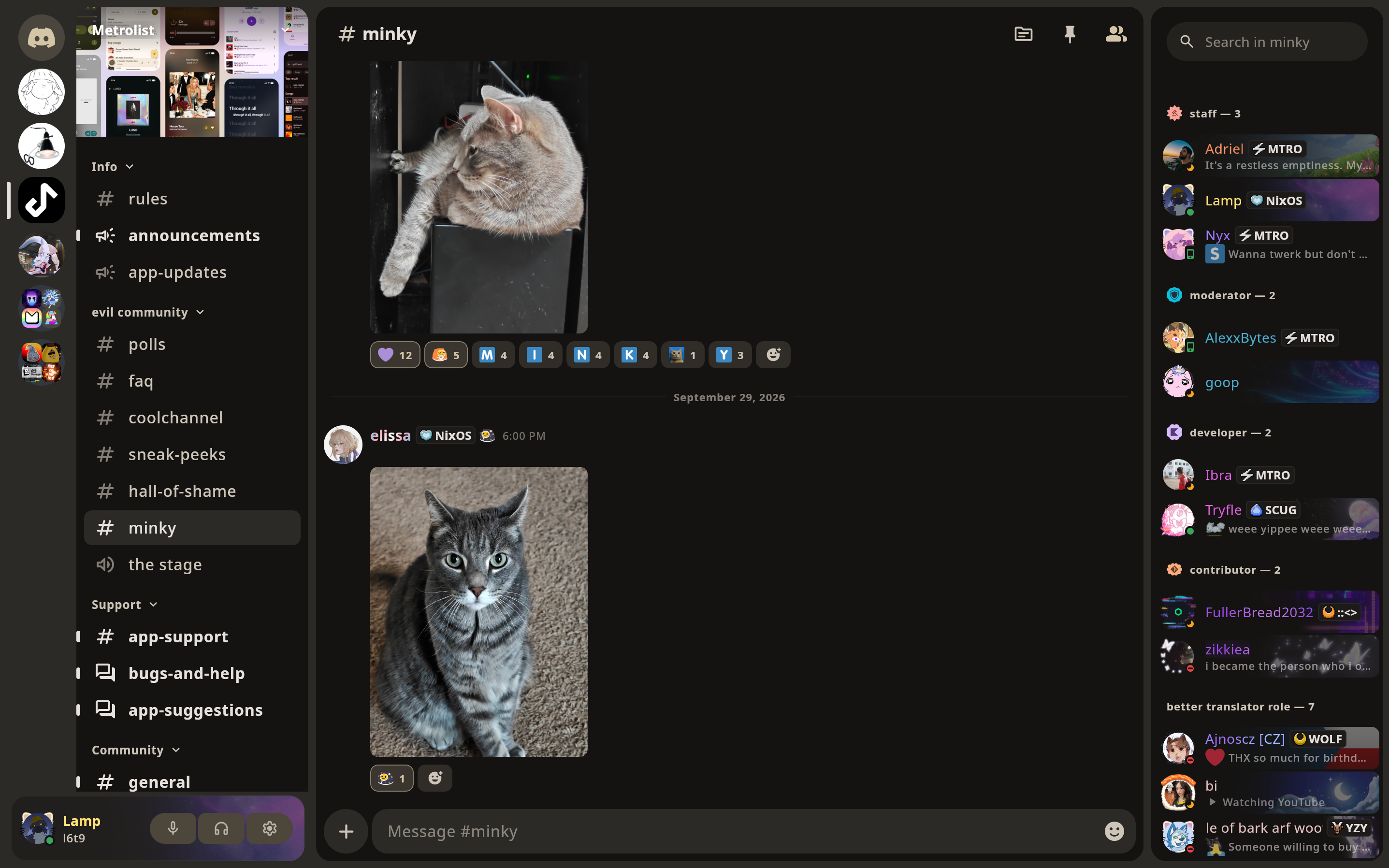Image resolution: width=1389 pixels, height=868 pixels.
Task: Open Discord direct messages home icon
Action: [42, 38]
